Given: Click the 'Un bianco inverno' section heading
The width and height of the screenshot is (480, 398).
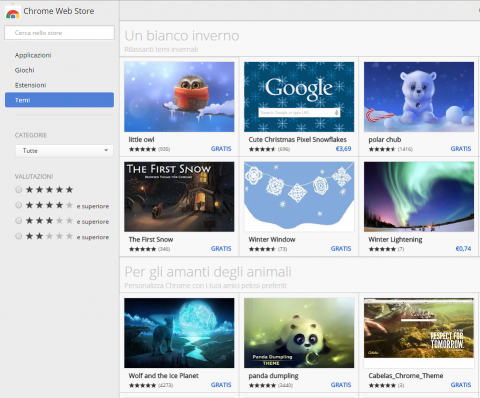Looking at the screenshot, I should coord(182,36).
